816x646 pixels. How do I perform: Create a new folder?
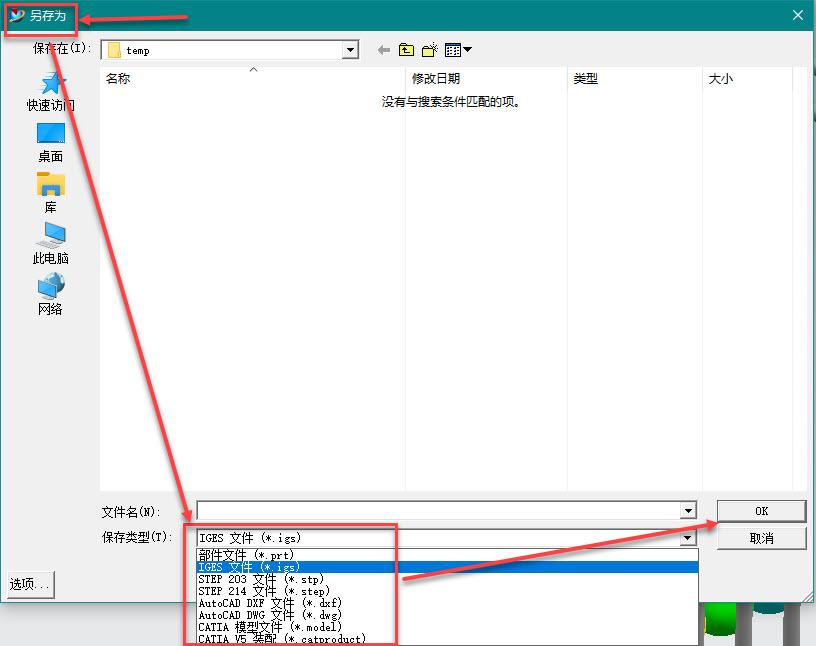pos(429,48)
